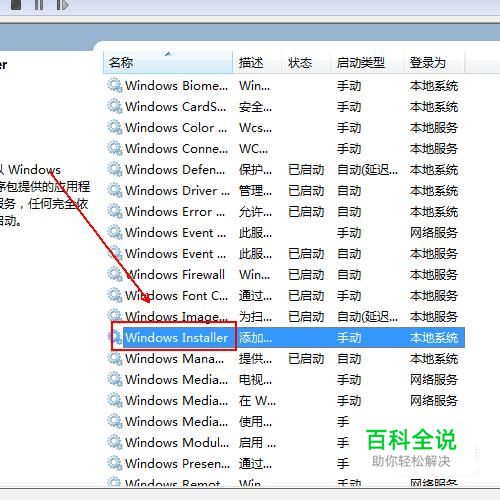This screenshot has width=500, height=500.
Task: Sort services by the 状态 column header
Action: tap(306, 62)
